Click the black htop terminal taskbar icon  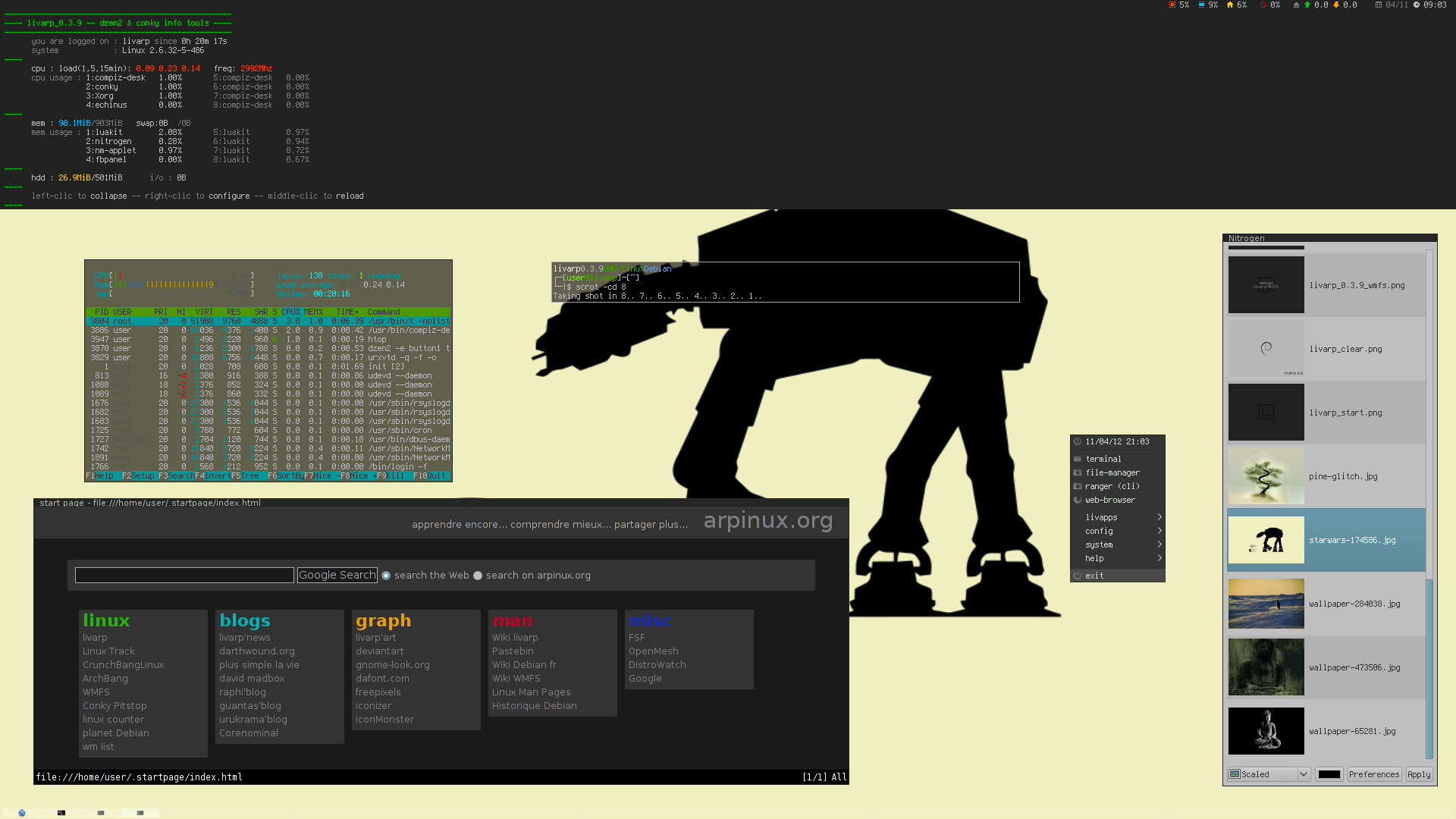coord(61,813)
